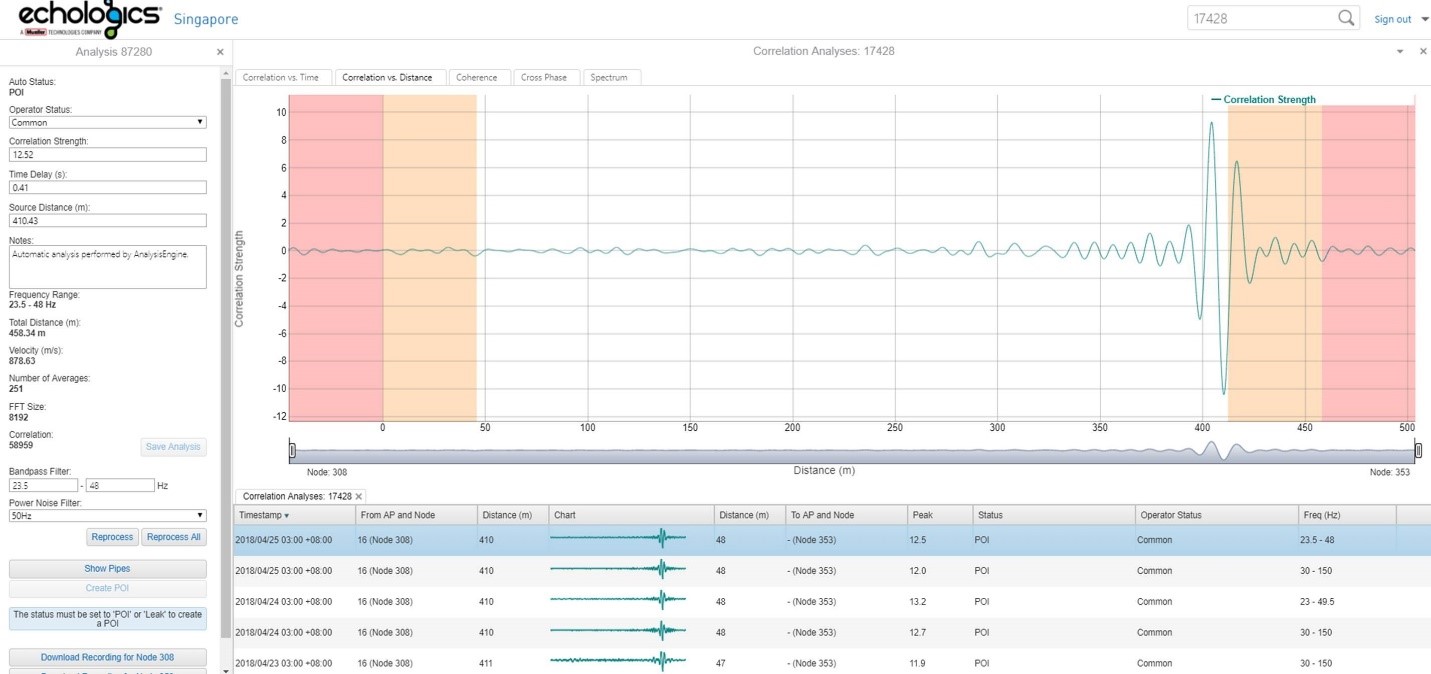Click the Singapore link
Viewport: 1431px width, 674px height.
(x=206, y=19)
